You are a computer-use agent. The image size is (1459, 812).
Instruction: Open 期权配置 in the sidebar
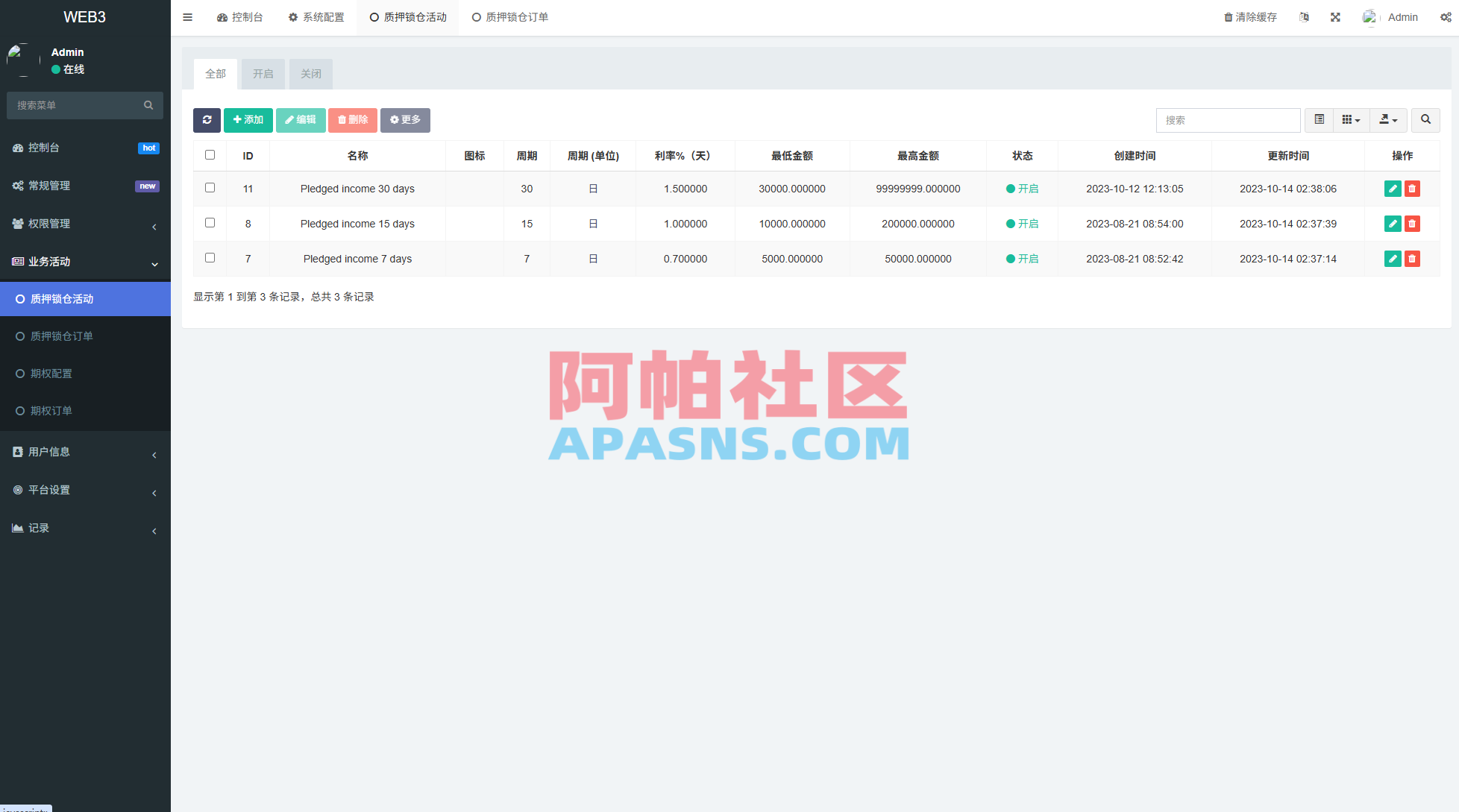pos(85,374)
